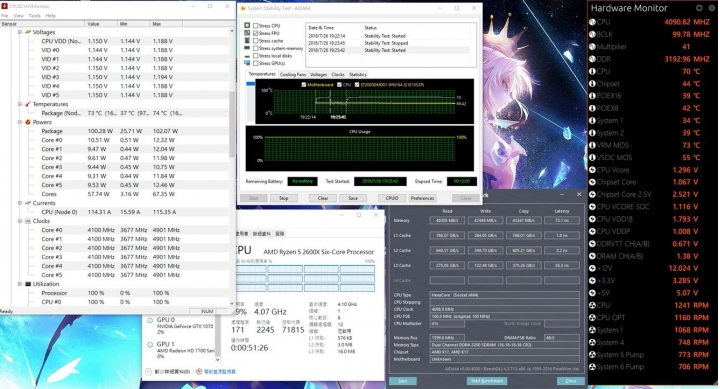Click the BCLK row icon in Hardware Monitor
Screen dimensions: 720x389
[x=592, y=34]
